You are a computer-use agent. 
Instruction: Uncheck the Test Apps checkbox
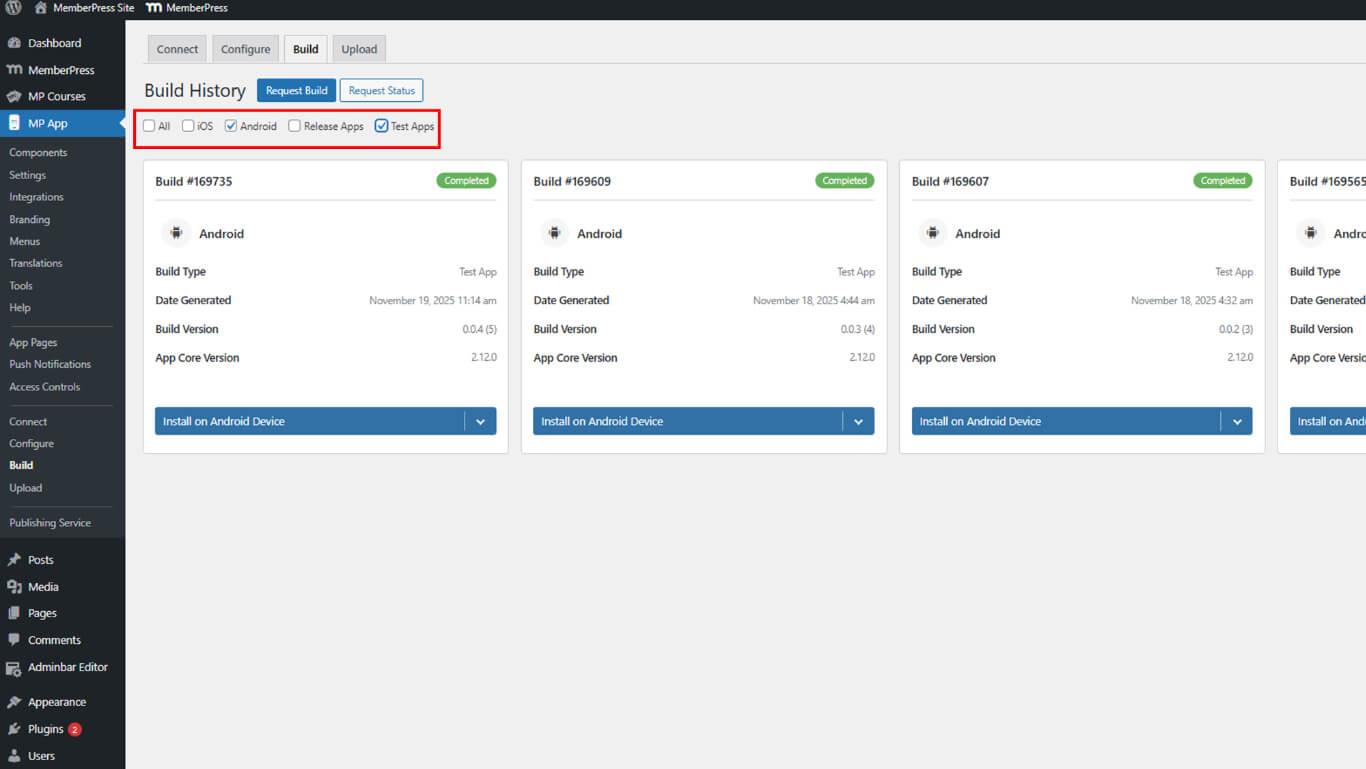coord(381,126)
